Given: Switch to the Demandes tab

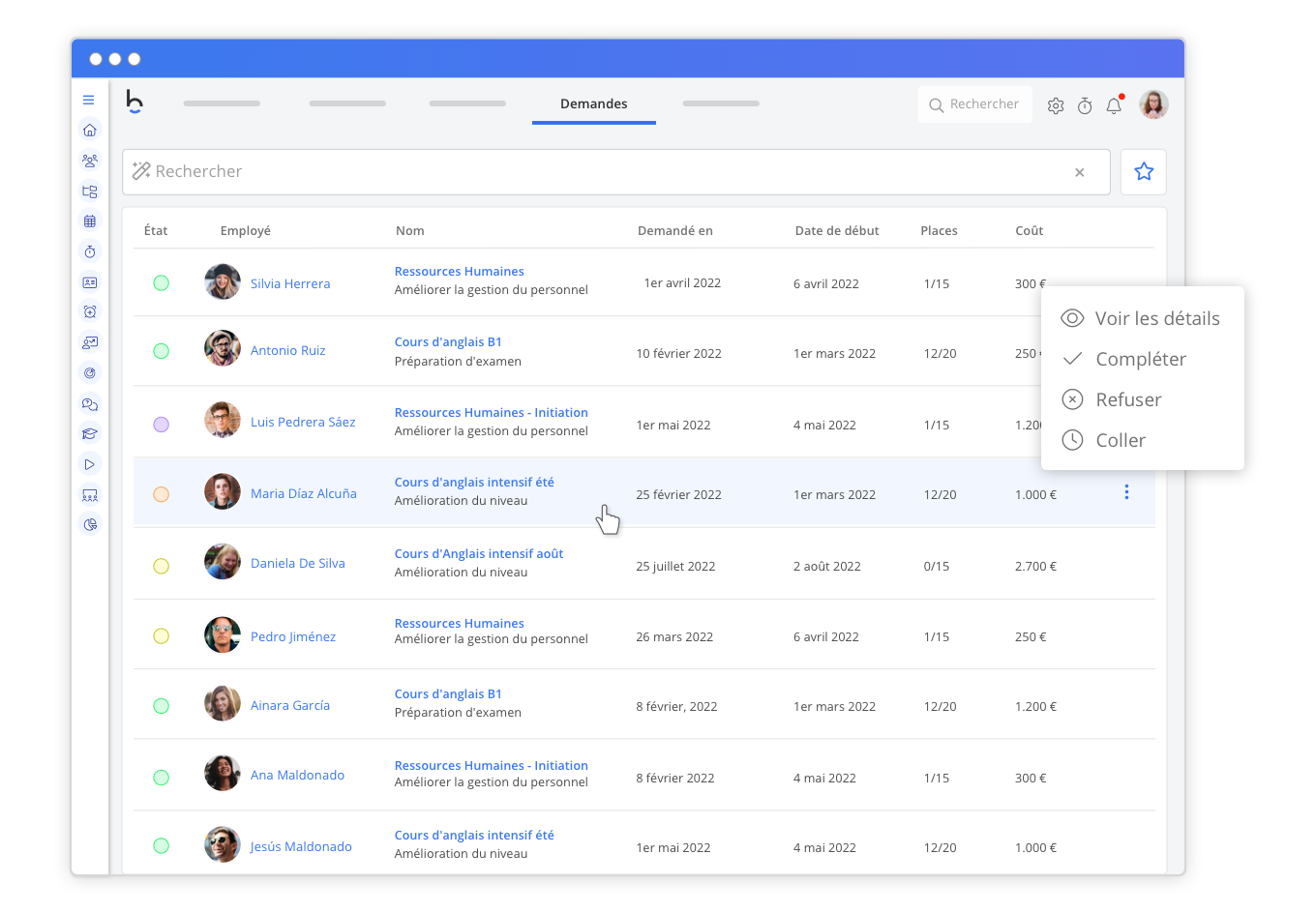Looking at the screenshot, I should (x=593, y=104).
